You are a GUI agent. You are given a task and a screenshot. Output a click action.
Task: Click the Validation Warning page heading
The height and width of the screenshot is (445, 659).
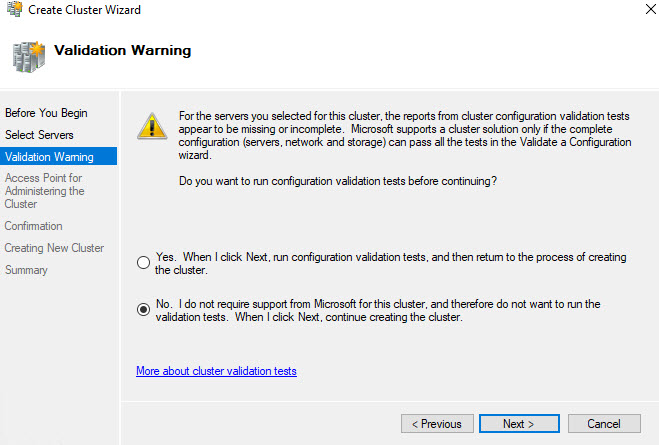pos(122,50)
